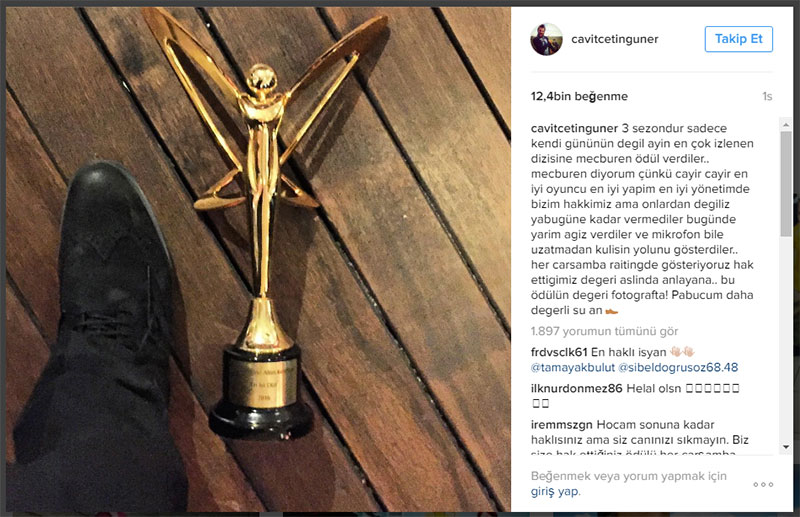Click the trophy photo in the post

258,259
